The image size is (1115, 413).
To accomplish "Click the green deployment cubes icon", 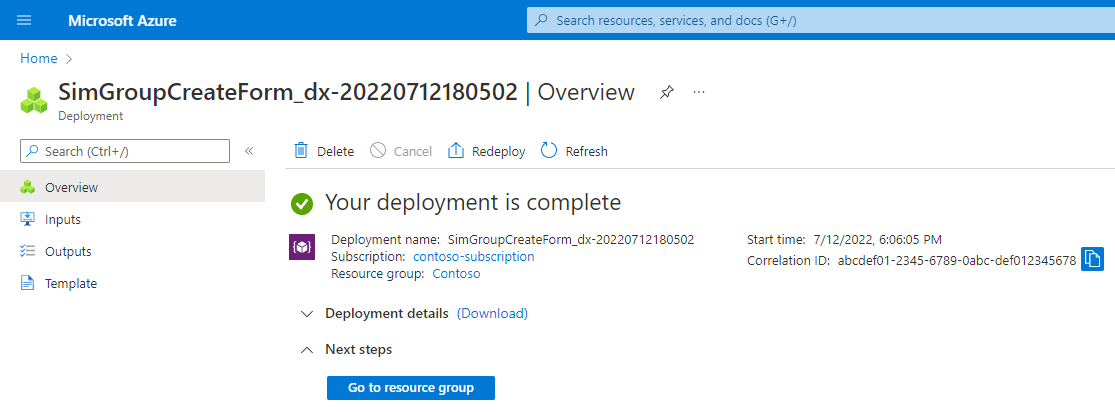I will [34, 100].
